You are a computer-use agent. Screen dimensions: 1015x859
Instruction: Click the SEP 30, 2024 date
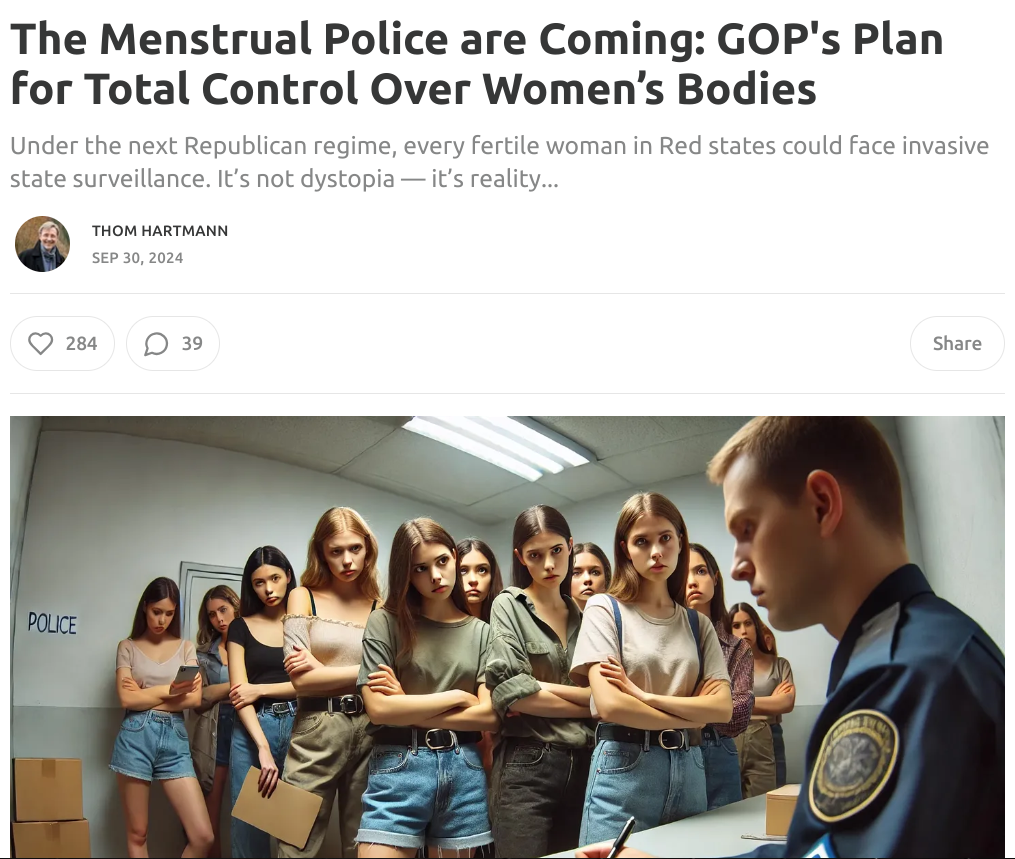point(137,258)
